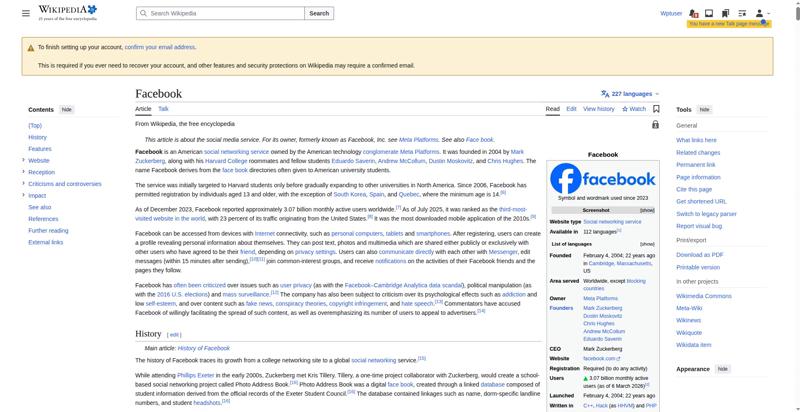Screen dimensions: 800x412
Task: Hide the Tools sidebar
Action: pyautogui.click(x=704, y=110)
